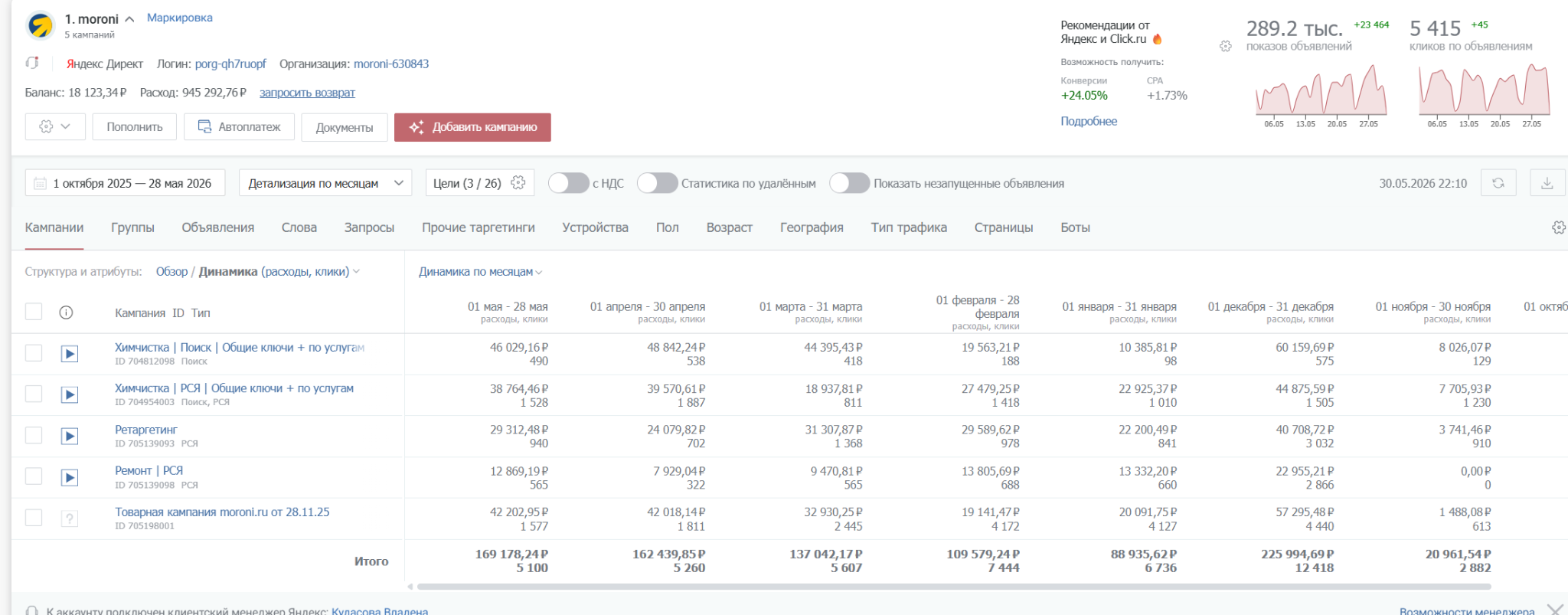Click play icon for Химчистка | РСЯ campaign
This screenshot has height=615, width=1568.
point(70,395)
